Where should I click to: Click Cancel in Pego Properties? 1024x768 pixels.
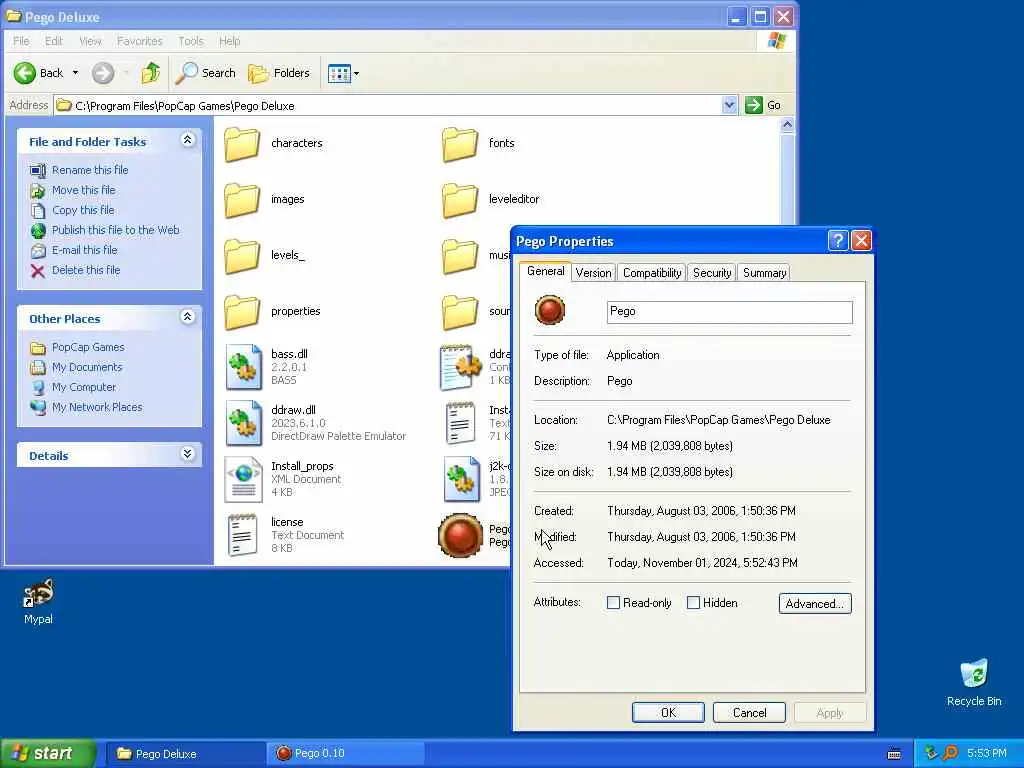(x=749, y=712)
